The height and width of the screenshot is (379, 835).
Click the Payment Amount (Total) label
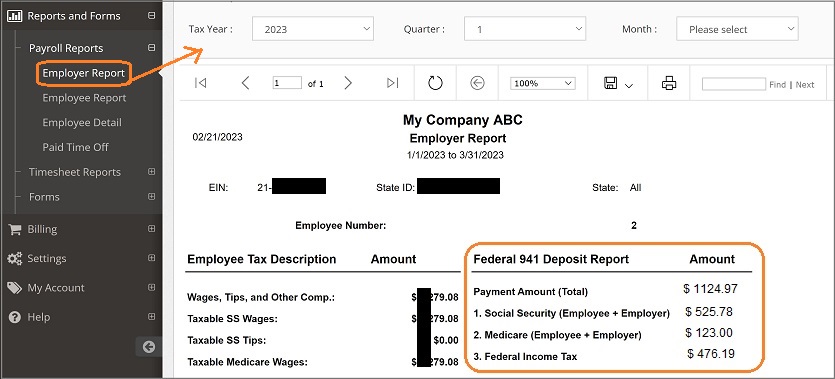tap(530, 292)
